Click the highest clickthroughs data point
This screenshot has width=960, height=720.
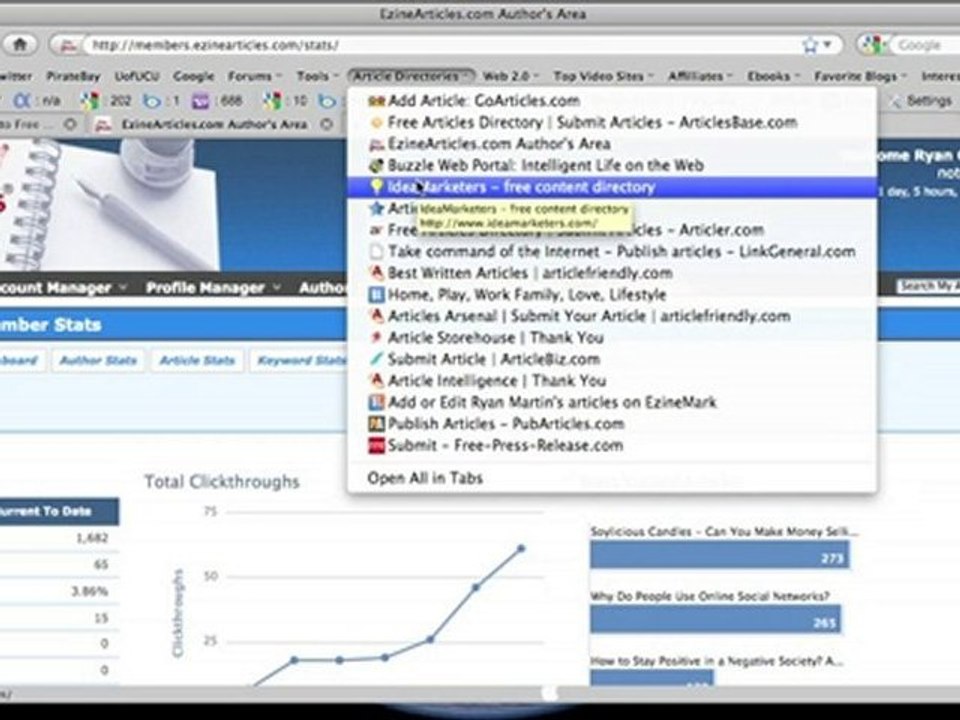pyautogui.click(x=521, y=549)
